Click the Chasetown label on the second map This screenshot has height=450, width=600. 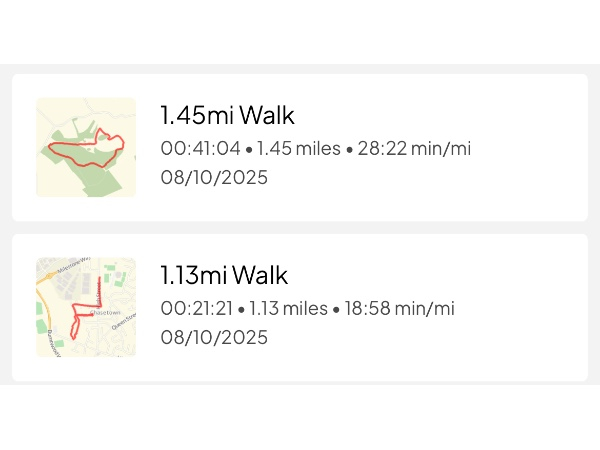(104, 313)
